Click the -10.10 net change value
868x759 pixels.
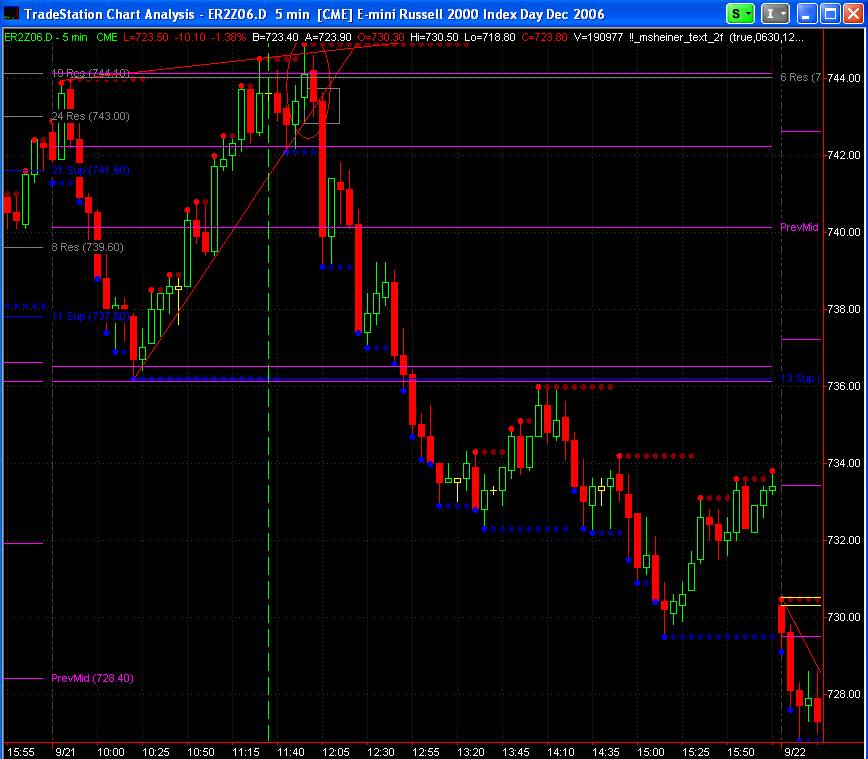190,38
